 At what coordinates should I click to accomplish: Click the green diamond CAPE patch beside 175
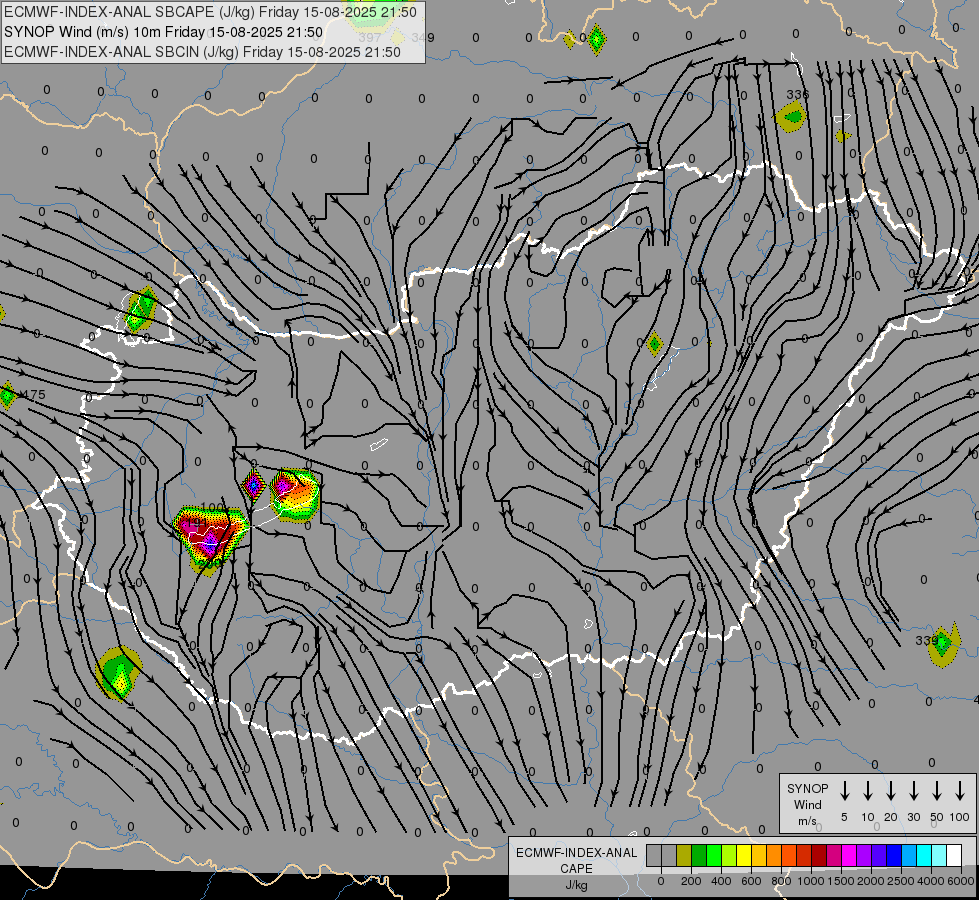7,395
